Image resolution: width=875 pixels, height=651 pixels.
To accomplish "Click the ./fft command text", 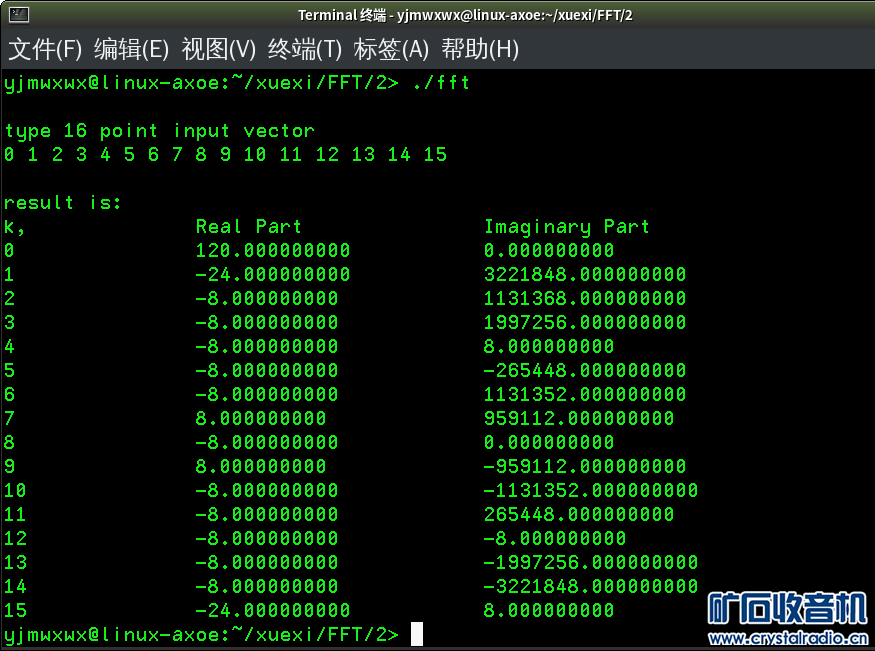I will click(x=441, y=82).
